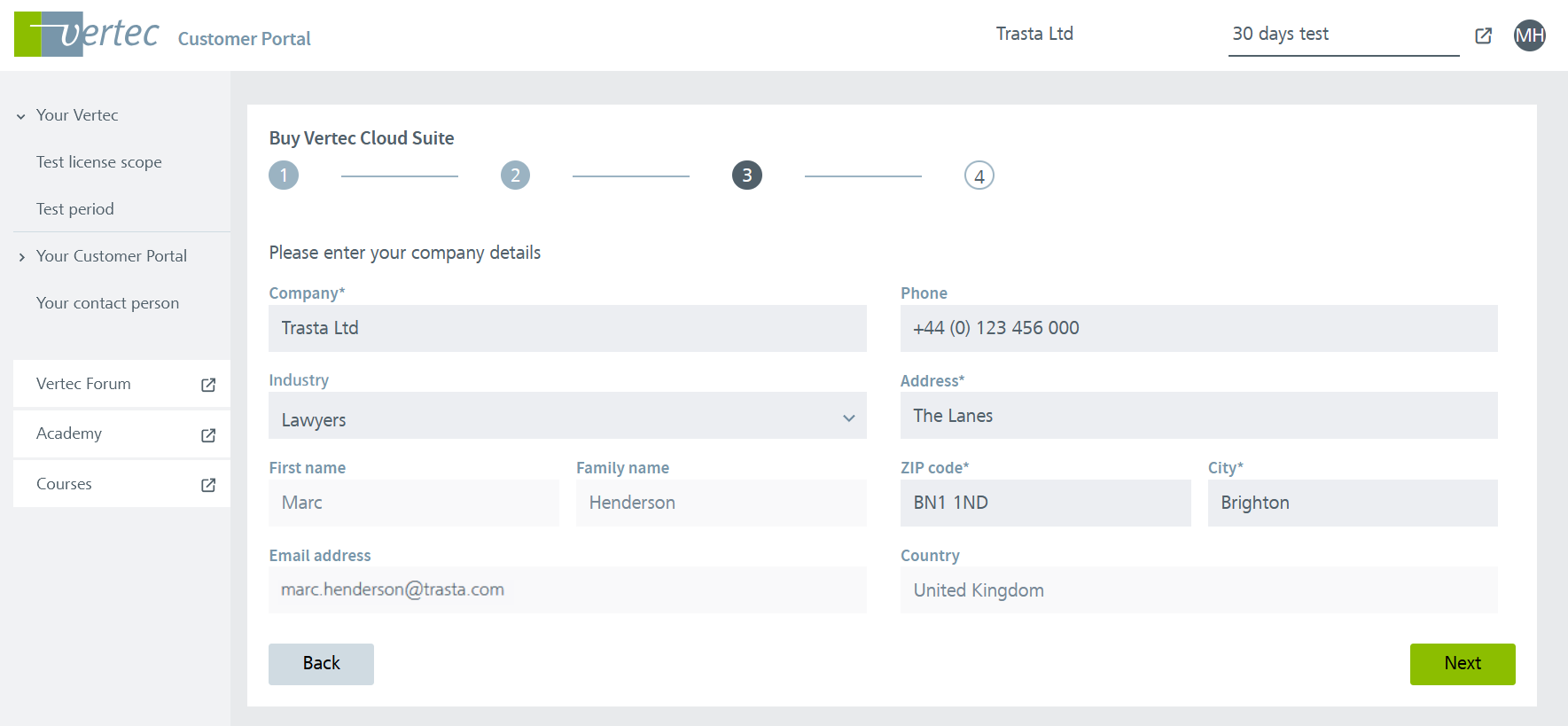Open Your contact person page

pos(107,303)
